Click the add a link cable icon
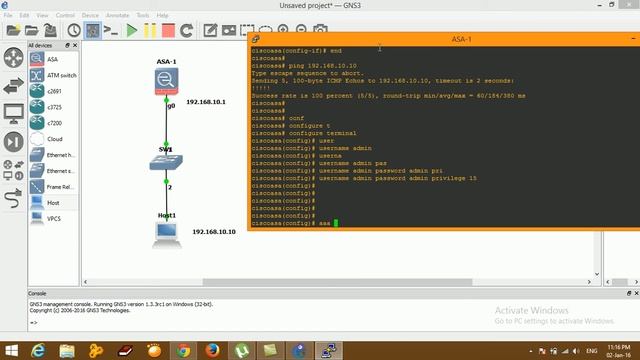640x360 pixels. pyautogui.click(x=13, y=198)
